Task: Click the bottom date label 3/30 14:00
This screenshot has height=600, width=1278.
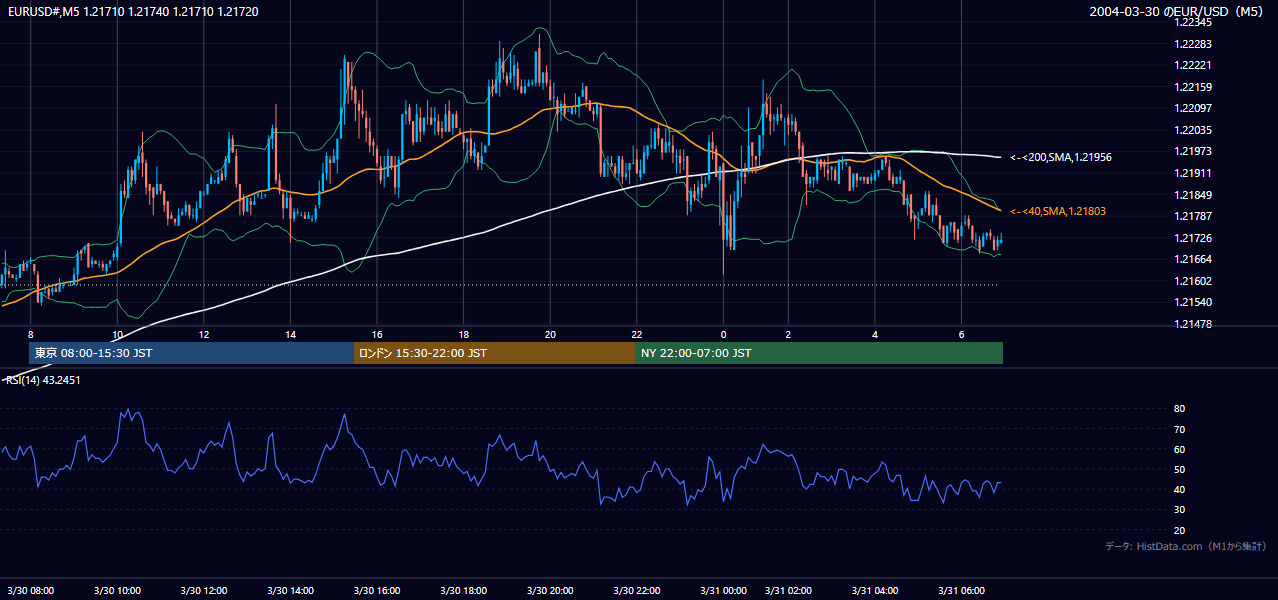Action: 290,591
